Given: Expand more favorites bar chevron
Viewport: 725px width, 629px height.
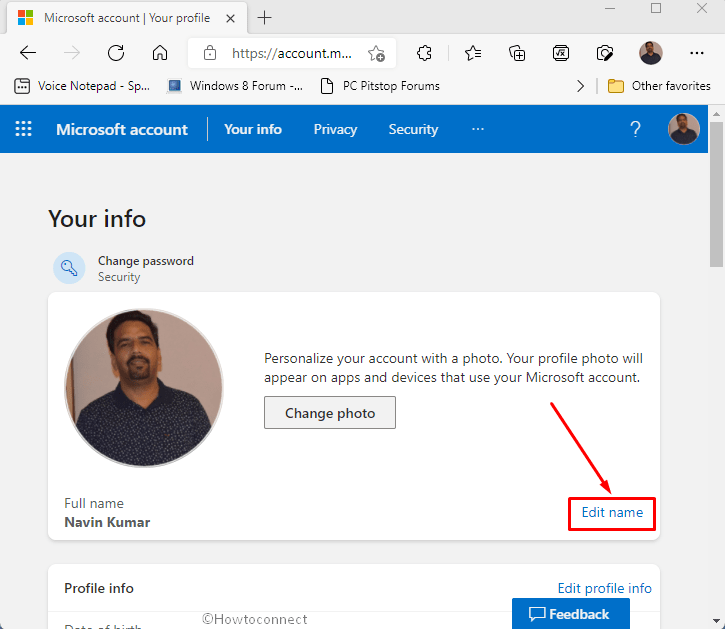Looking at the screenshot, I should tap(580, 86).
